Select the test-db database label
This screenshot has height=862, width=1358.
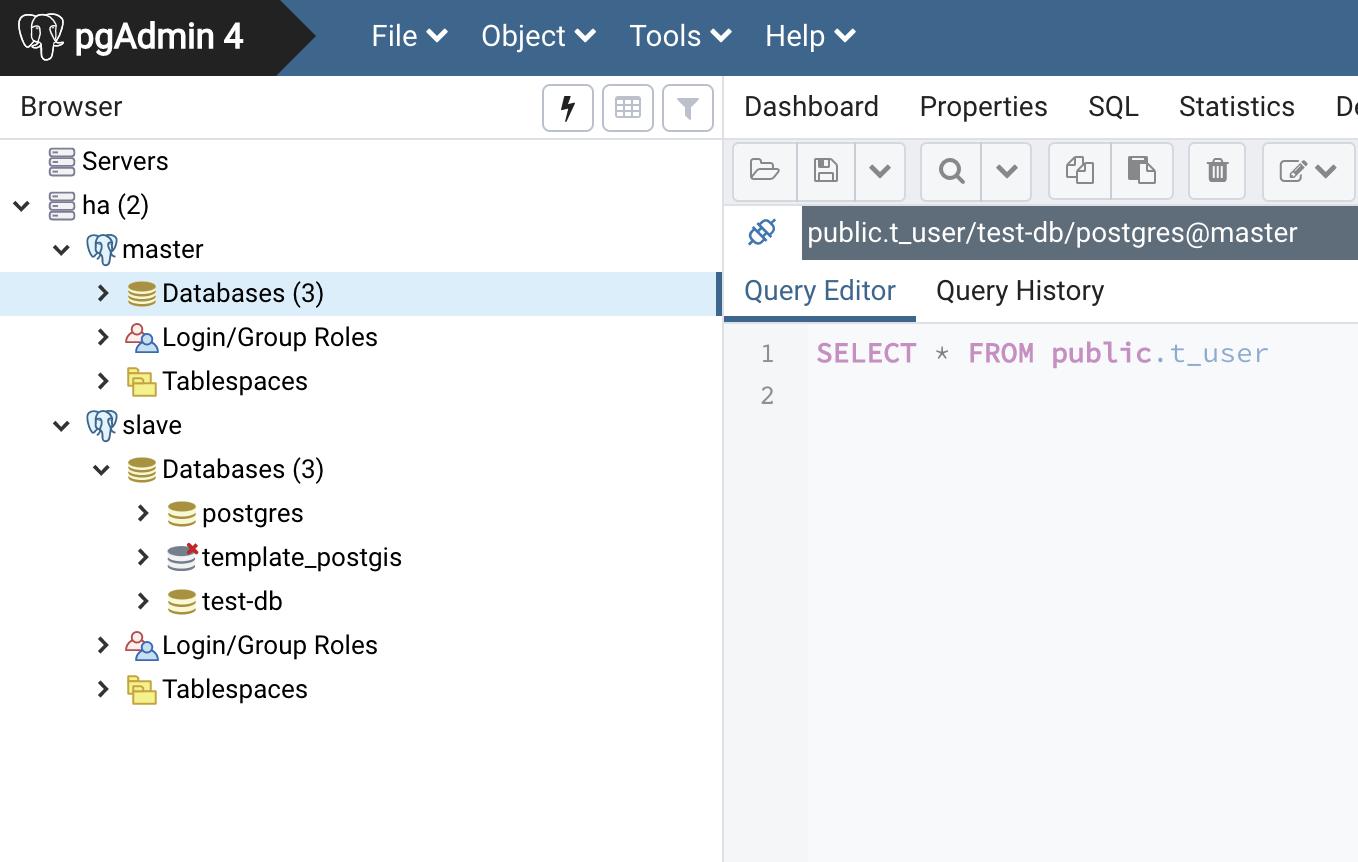(242, 601)
